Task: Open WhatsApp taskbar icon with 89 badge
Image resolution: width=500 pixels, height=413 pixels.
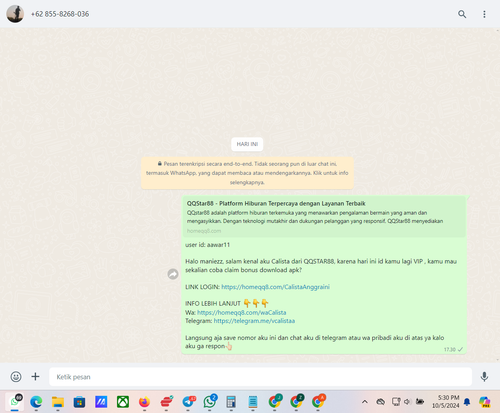Action: coord(15,402)
